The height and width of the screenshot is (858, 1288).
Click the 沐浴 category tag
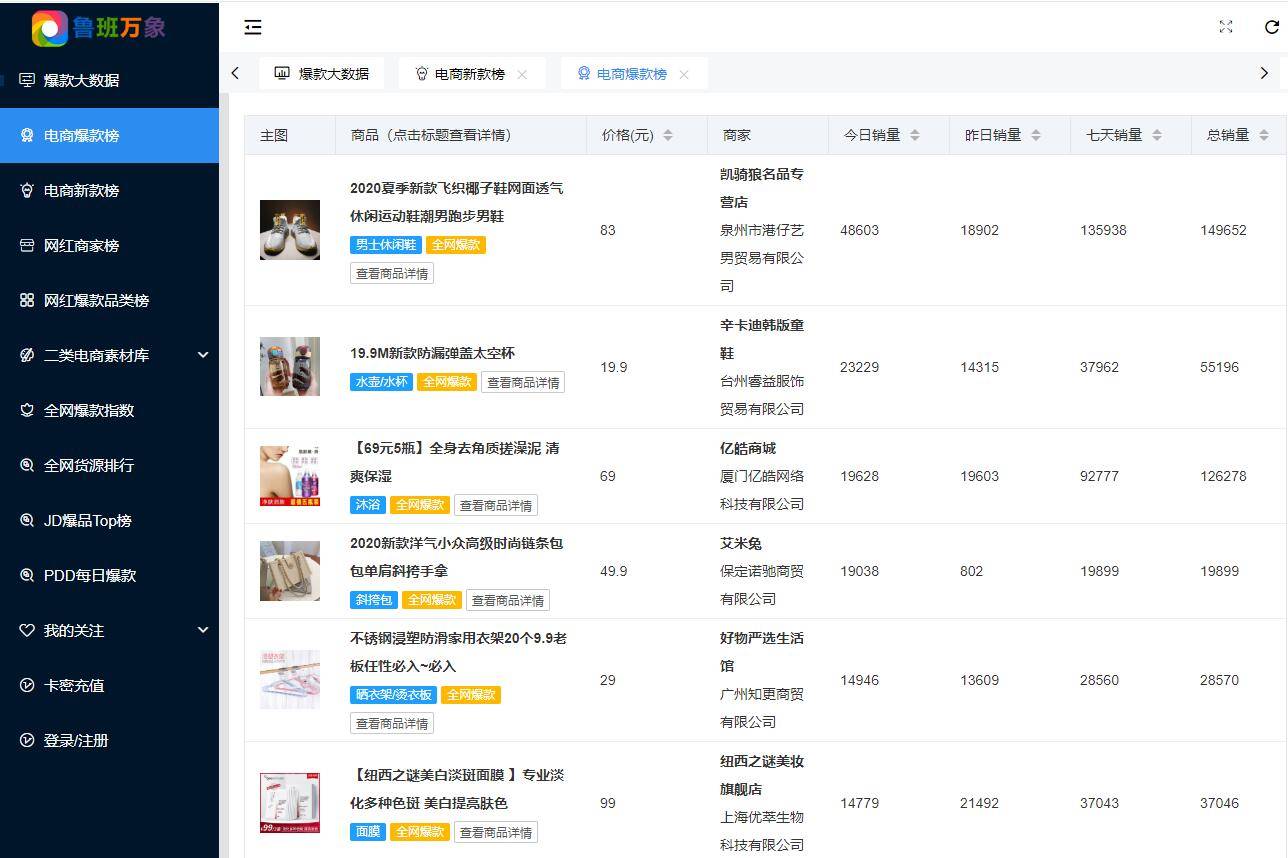point(368,505)
